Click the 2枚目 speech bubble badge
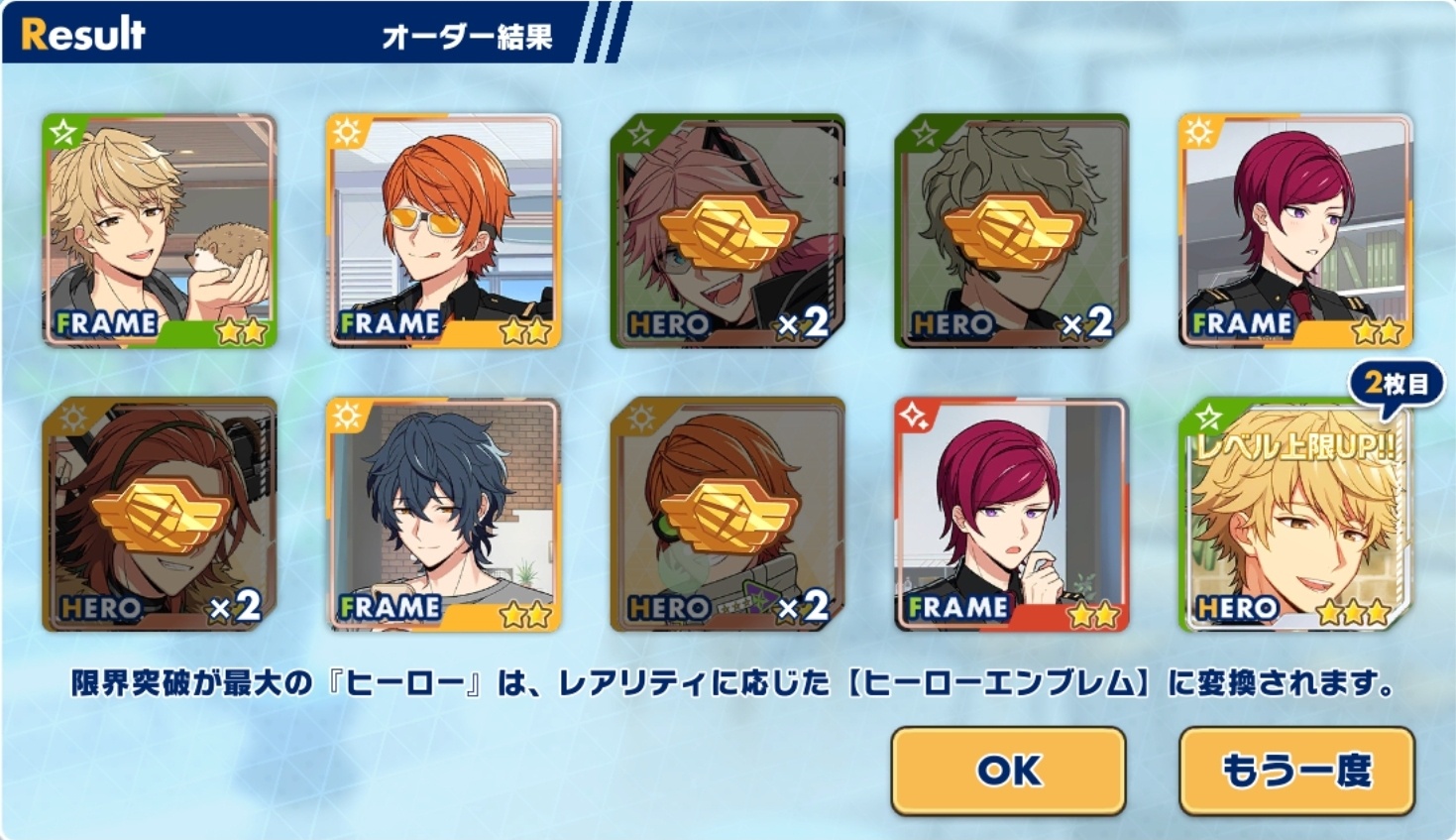Viewport: 1456px width, 840px height. point(1397,384)
